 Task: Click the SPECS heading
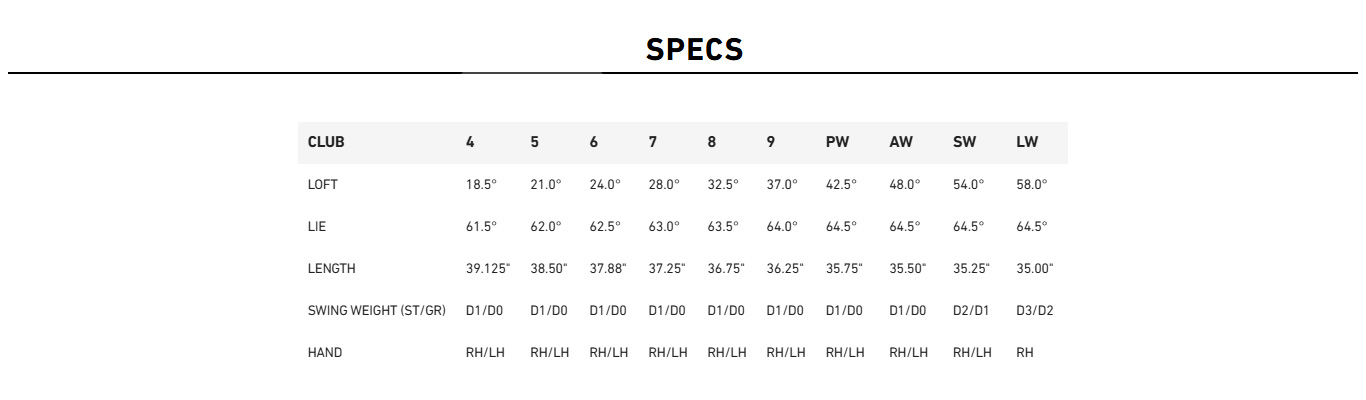click(694, 49)
